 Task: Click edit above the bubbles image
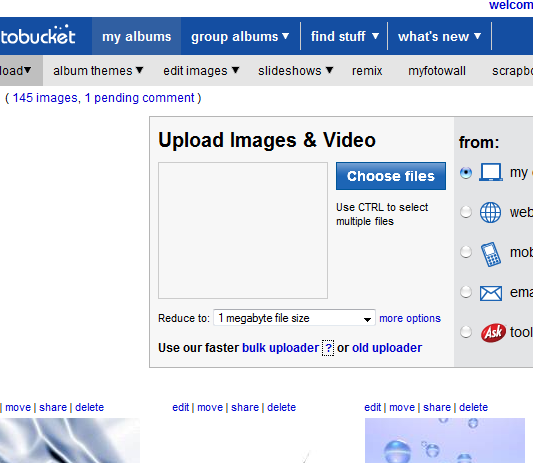coord(373,407)
